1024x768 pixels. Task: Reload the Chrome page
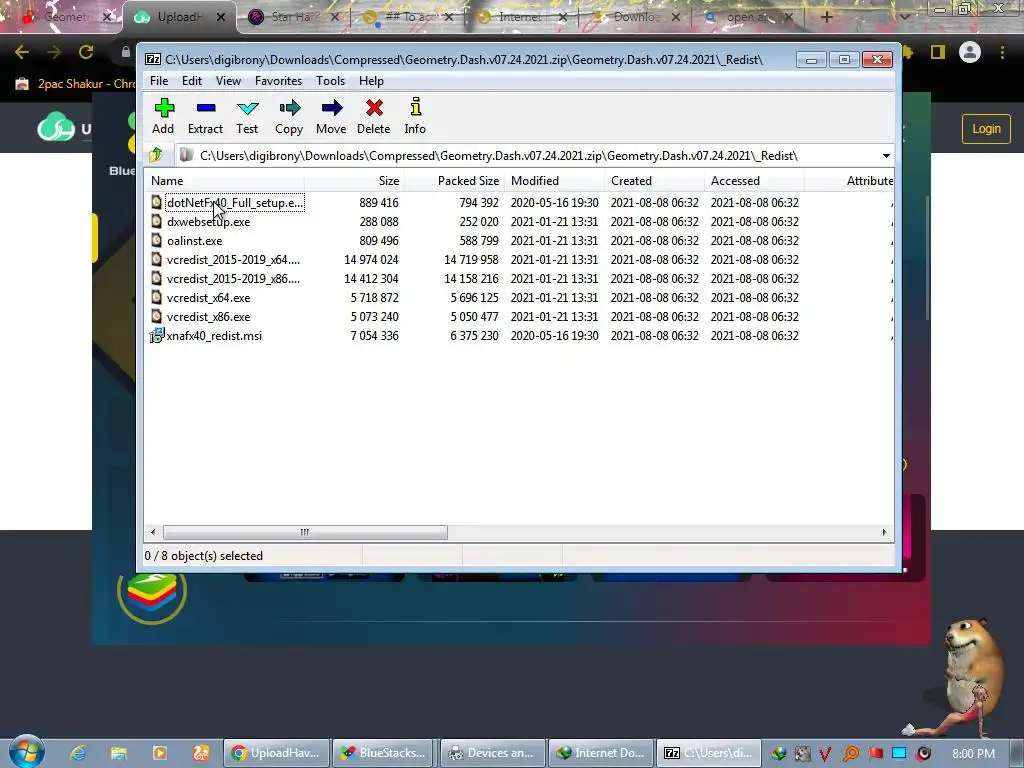click(x=86, y=52)
